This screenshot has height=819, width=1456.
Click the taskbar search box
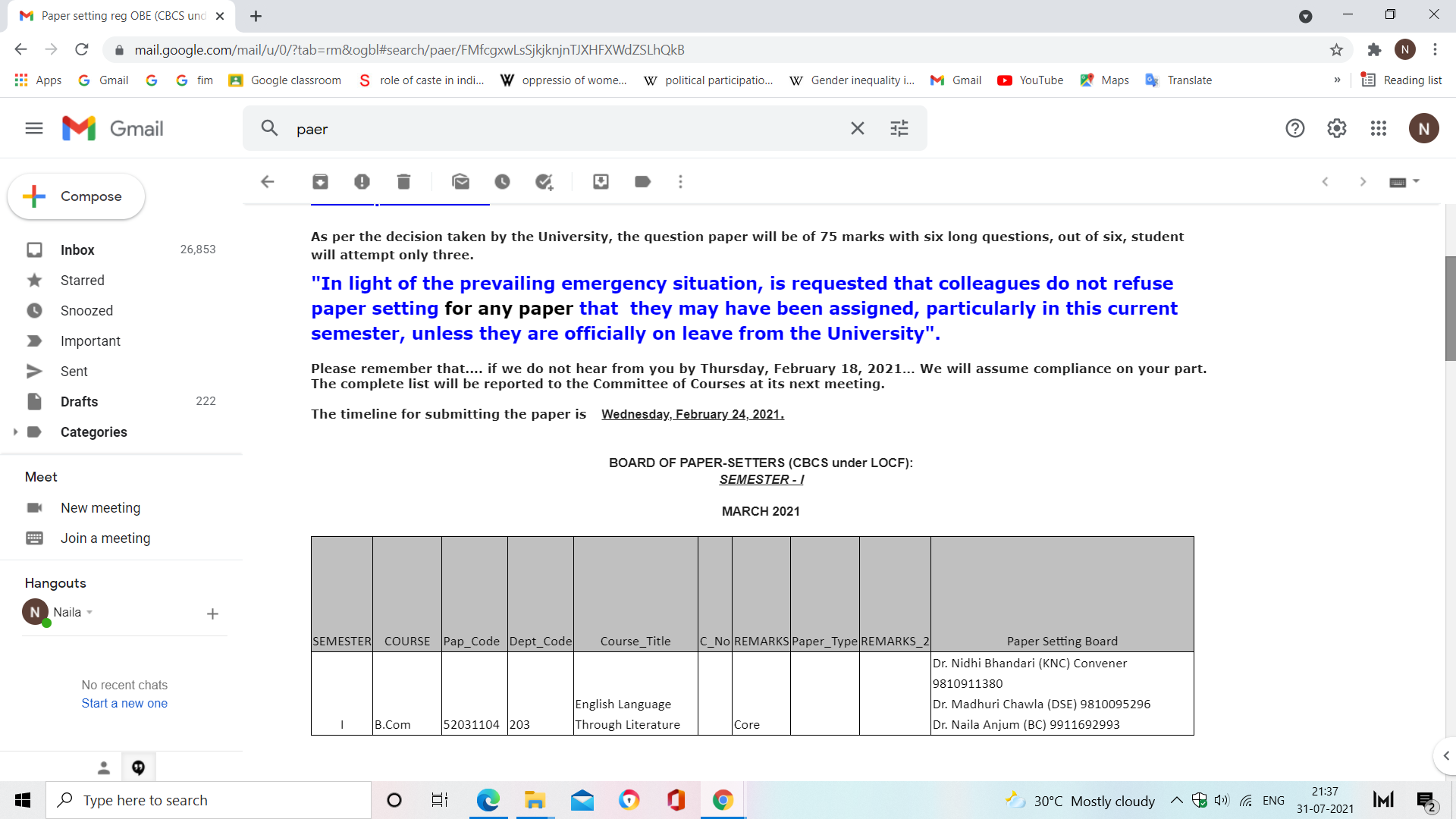(x=209, y=800)
